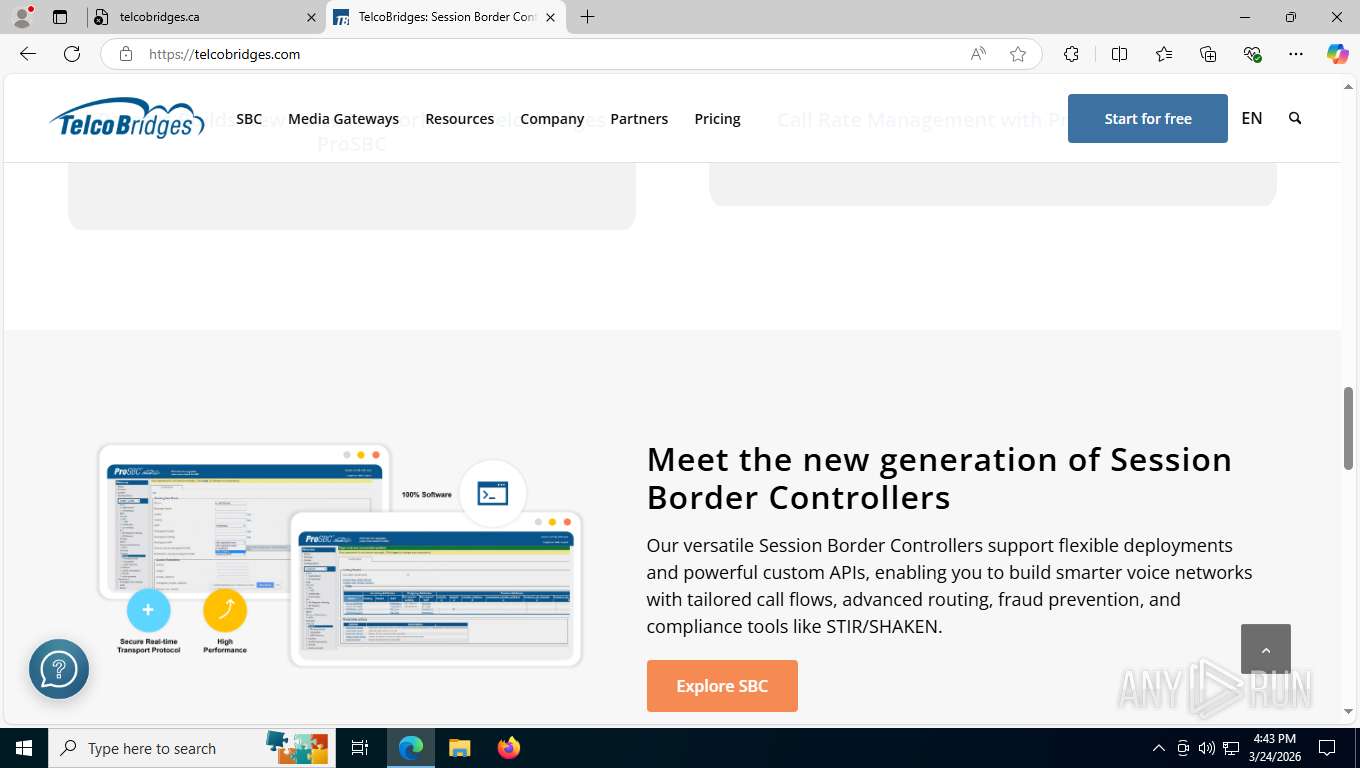
Task: Add this page to favorites
Action: pos(1018,54)
